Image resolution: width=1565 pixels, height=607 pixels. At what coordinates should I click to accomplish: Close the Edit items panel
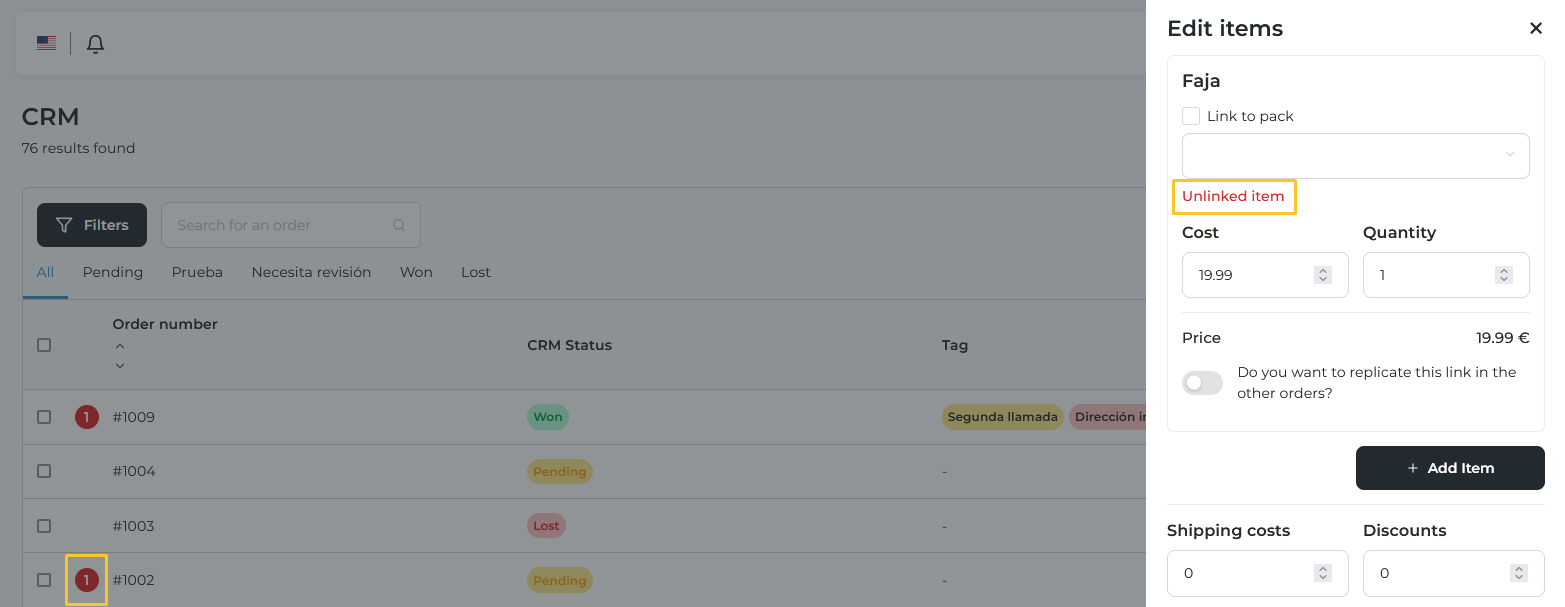pos(1536,29)
